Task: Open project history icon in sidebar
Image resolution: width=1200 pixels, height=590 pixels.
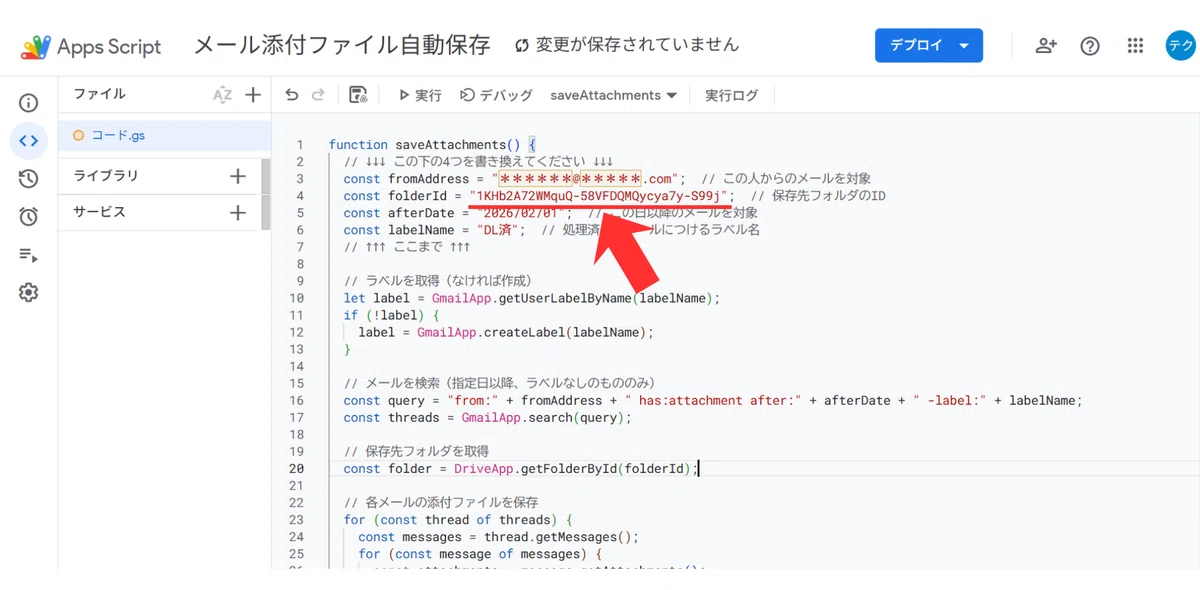Action: [x=28, y=179]
